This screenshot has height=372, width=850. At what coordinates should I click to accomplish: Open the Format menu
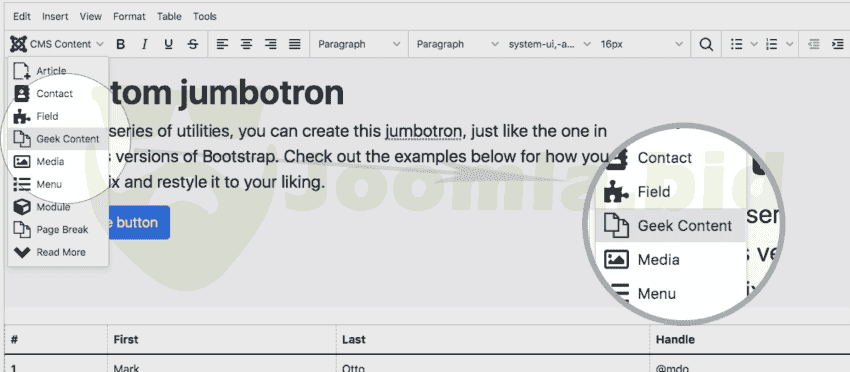(129, 17)
